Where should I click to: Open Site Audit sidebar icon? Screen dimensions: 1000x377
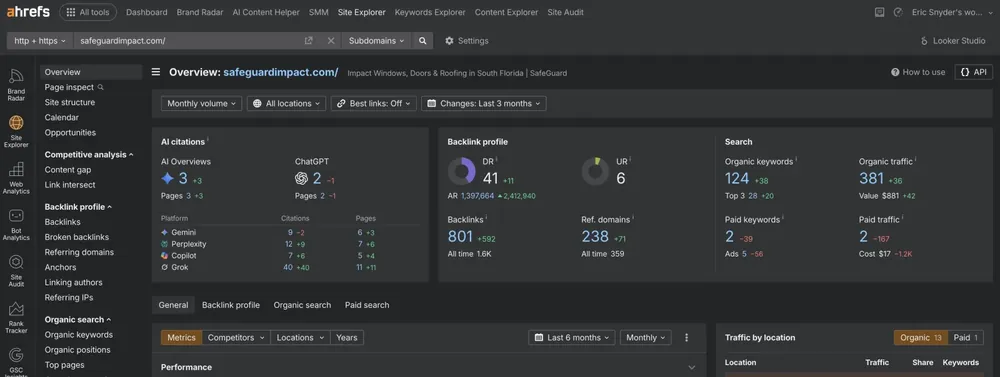[16, 272]
